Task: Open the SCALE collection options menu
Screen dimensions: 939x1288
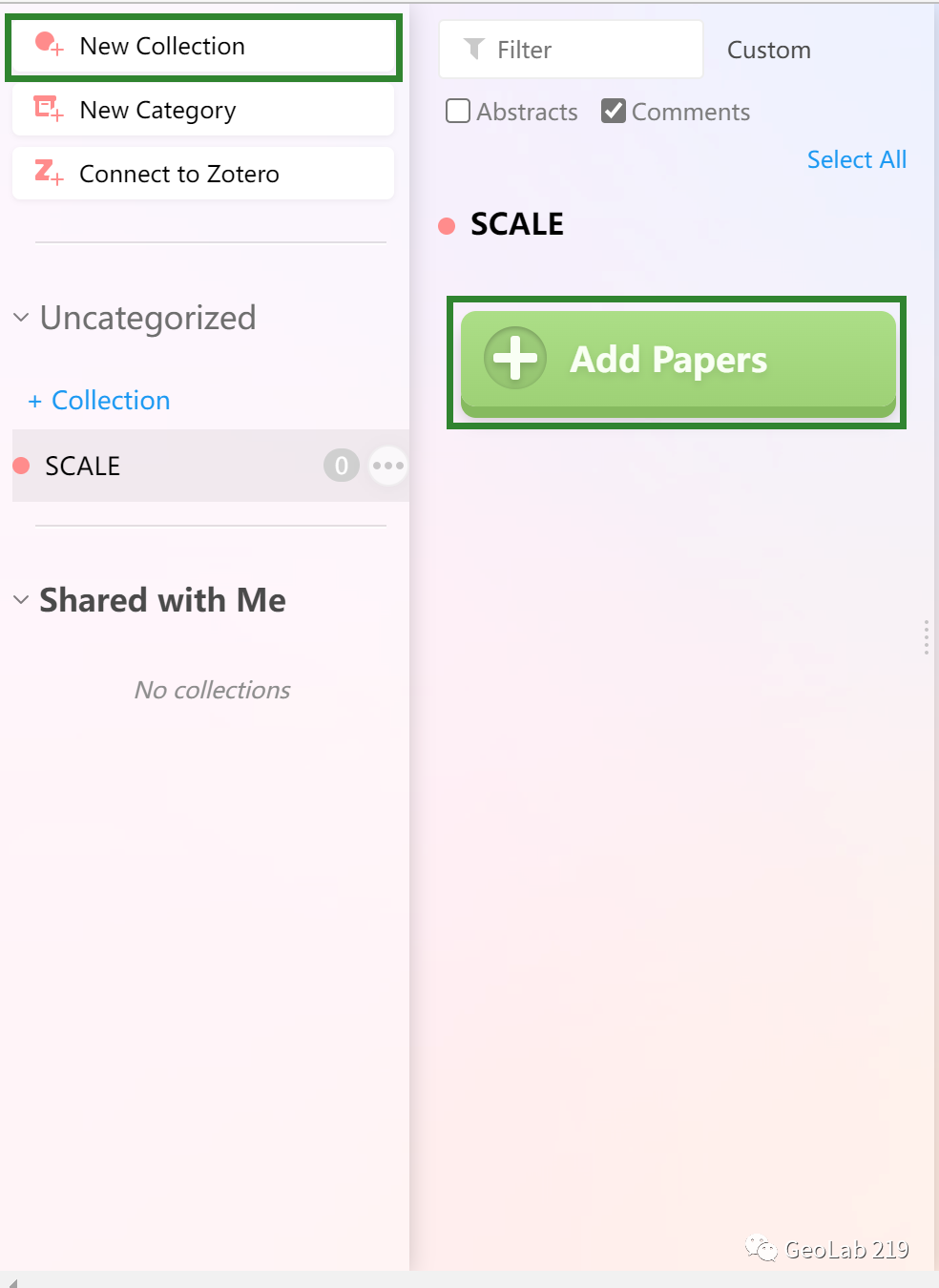Action: [x=387, y=465]
